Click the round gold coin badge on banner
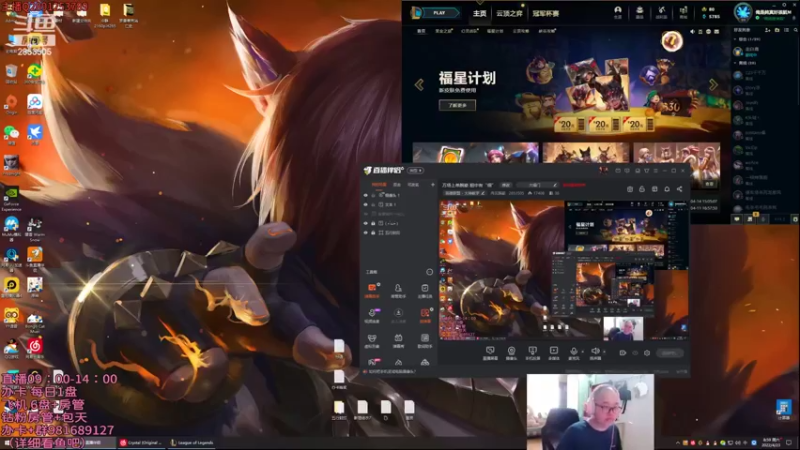This screenshot has height=450, width=800. coord(672,41)
